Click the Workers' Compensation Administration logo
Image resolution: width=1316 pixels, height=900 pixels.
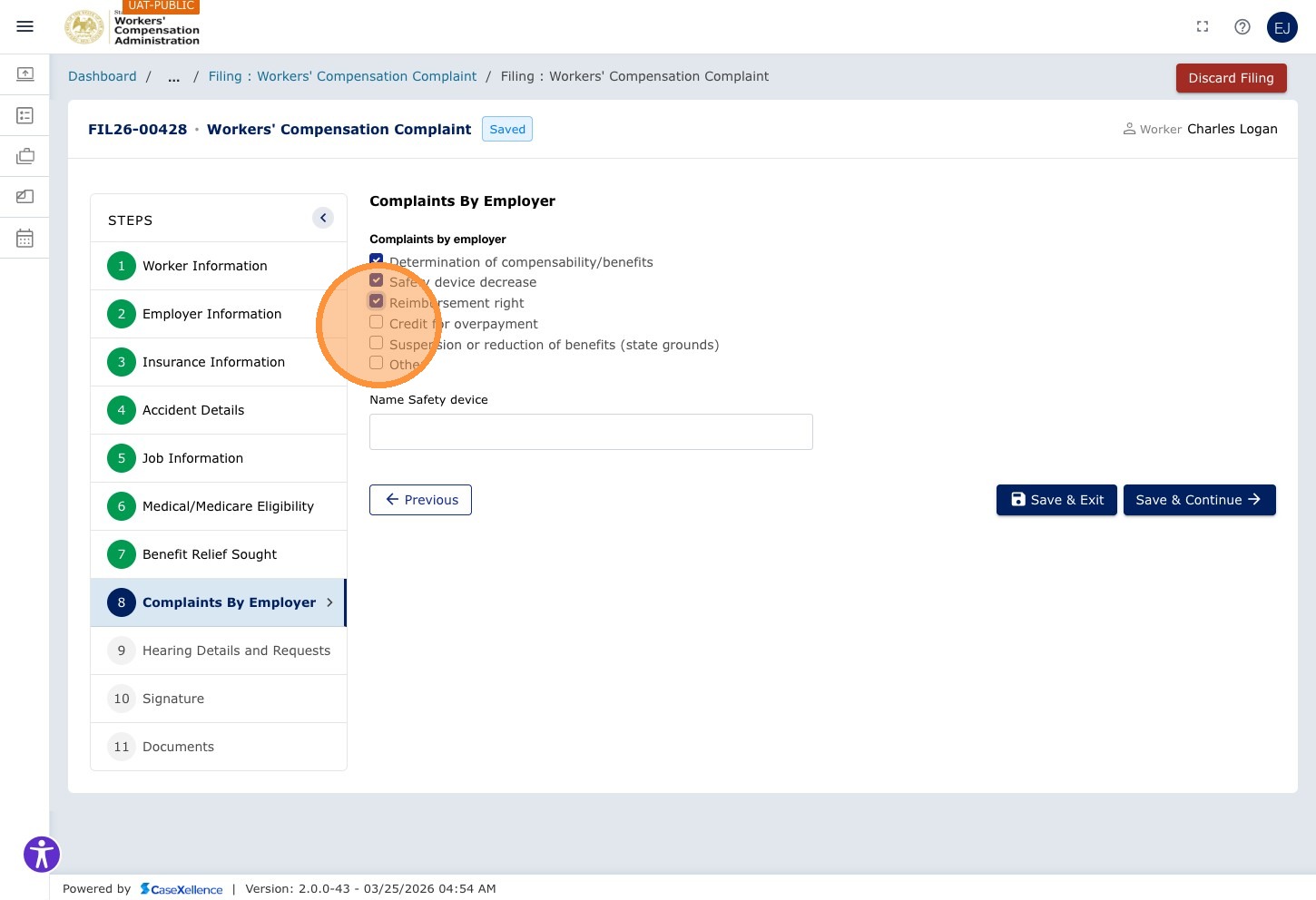pyautogui.click(x=133, y=26)
